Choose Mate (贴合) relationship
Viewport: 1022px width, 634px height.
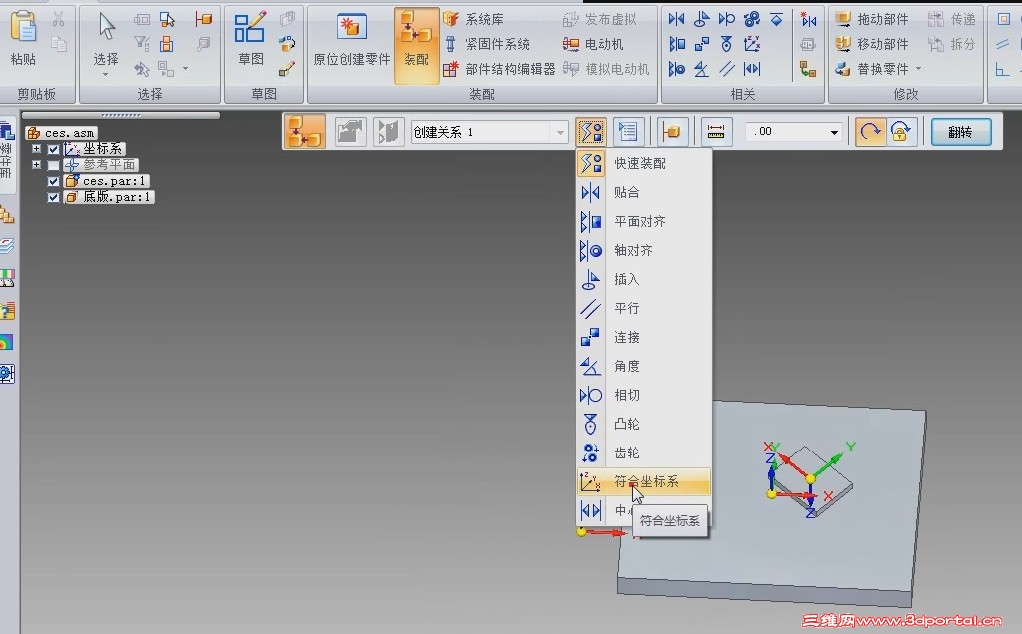[x=643, y=192]
